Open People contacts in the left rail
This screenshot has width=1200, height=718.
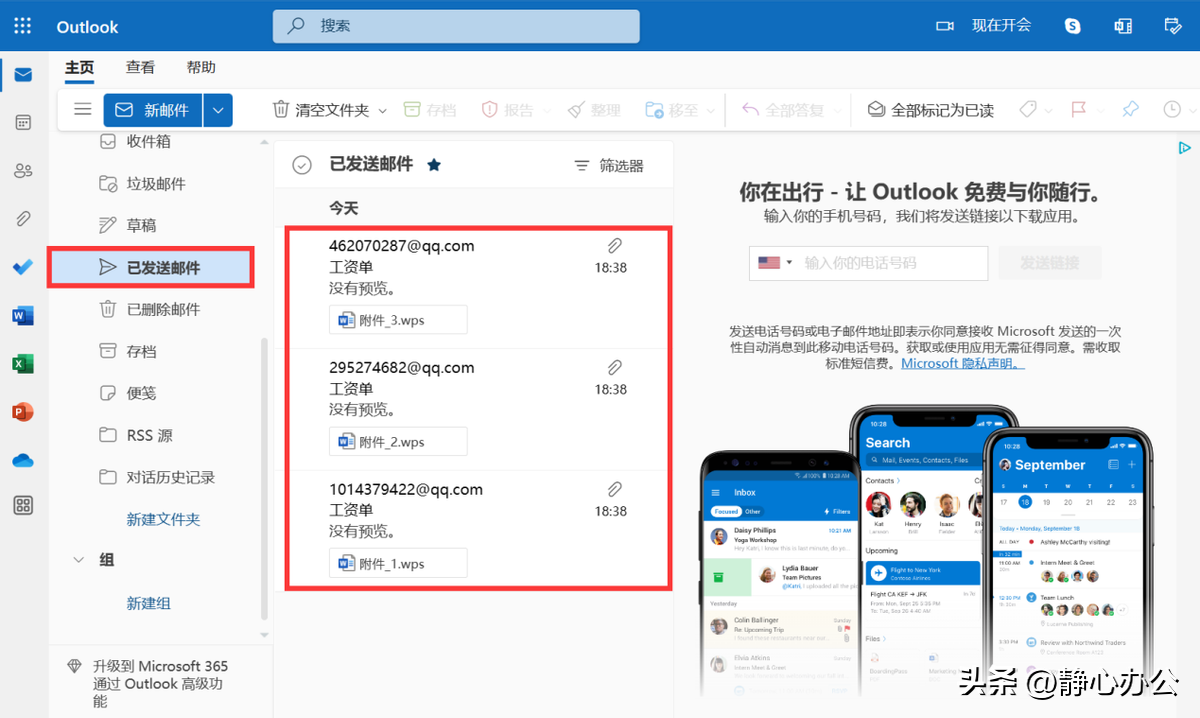23,171
